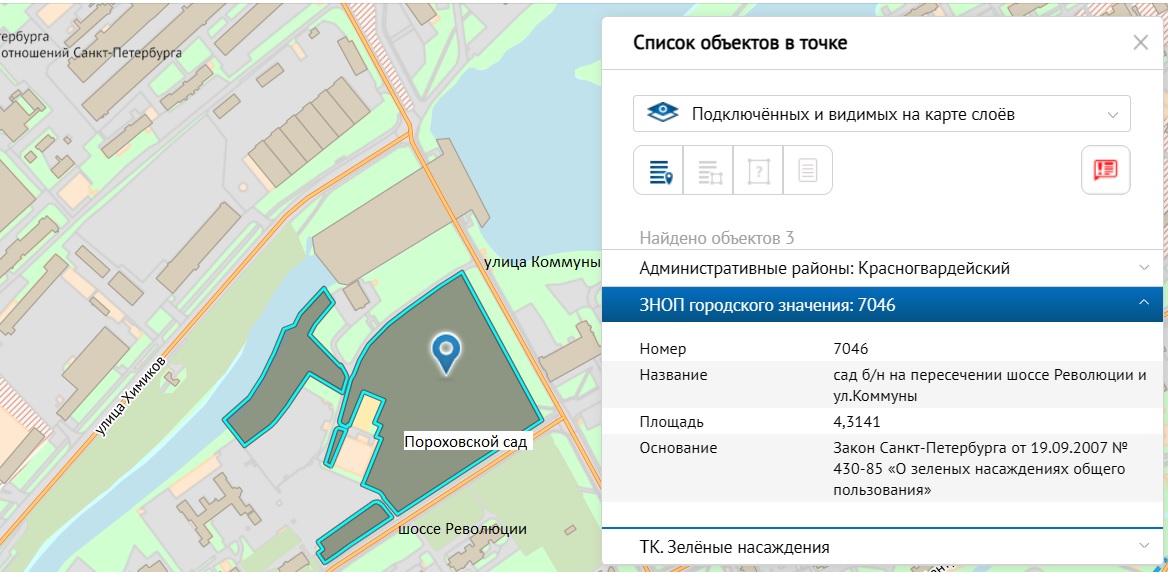Click the Номер value 7046

pyautogui.click(x=850, y=349)
